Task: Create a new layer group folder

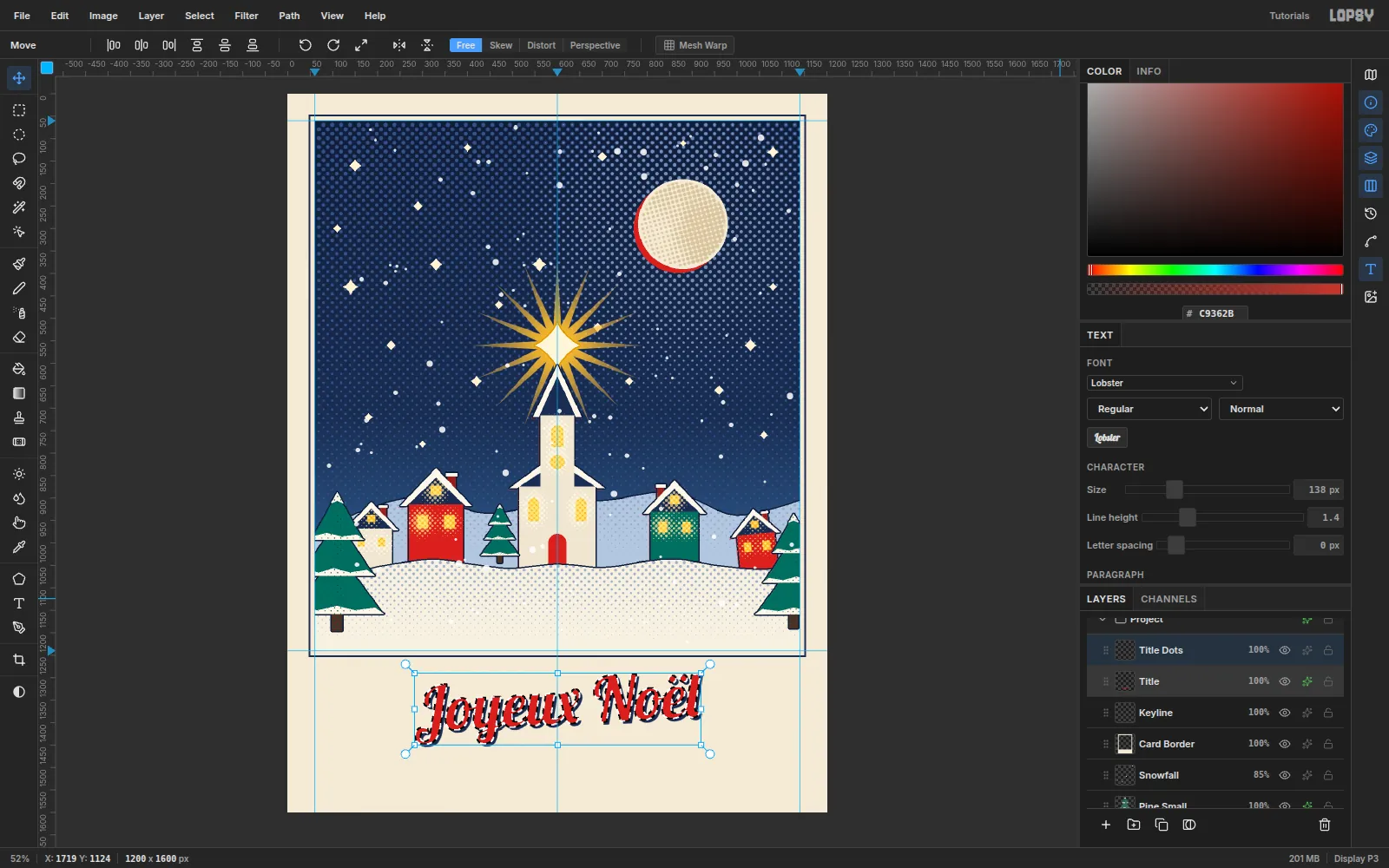Action: coord(1134,825)
